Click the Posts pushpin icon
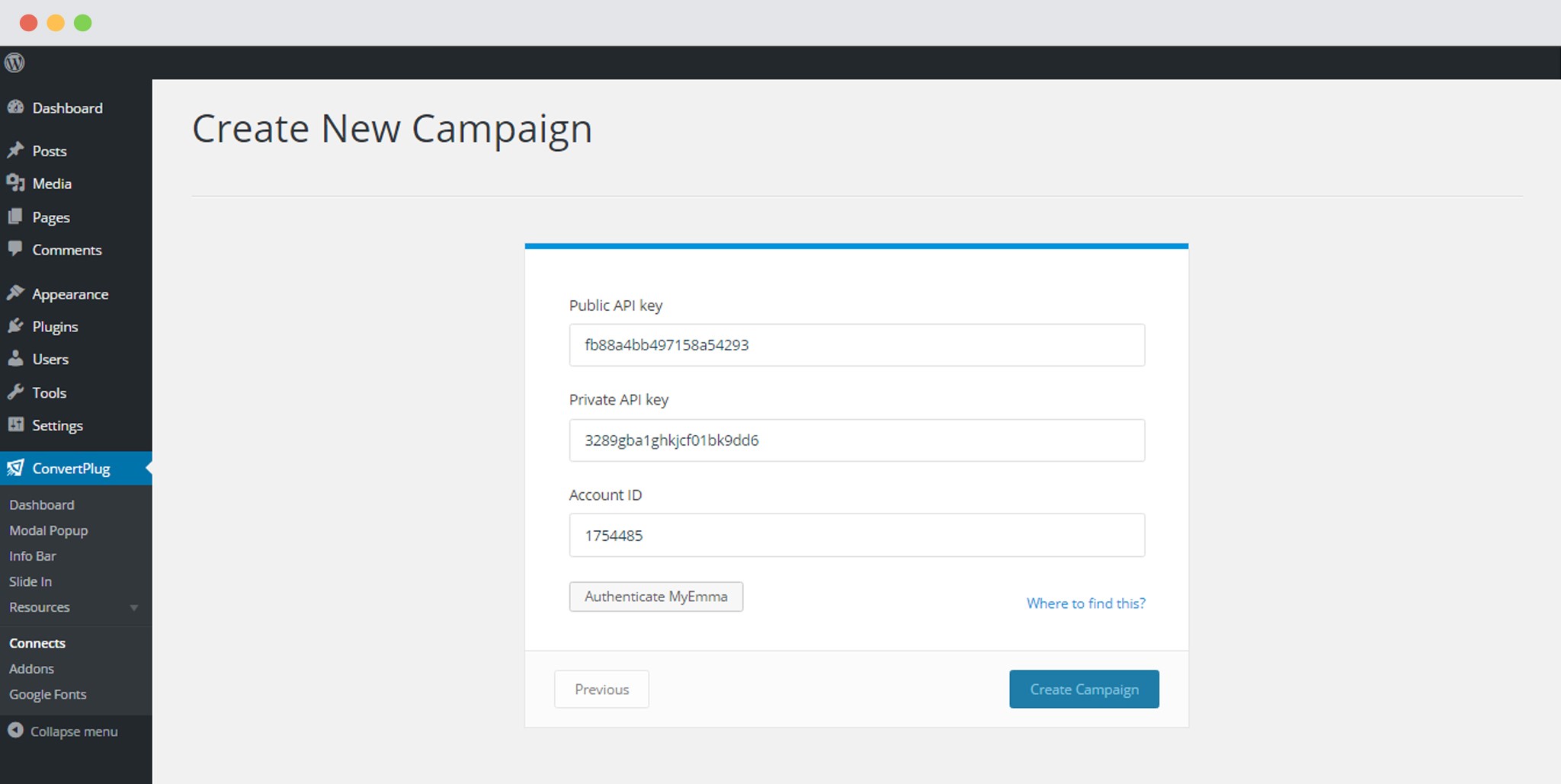 (15, 150)
